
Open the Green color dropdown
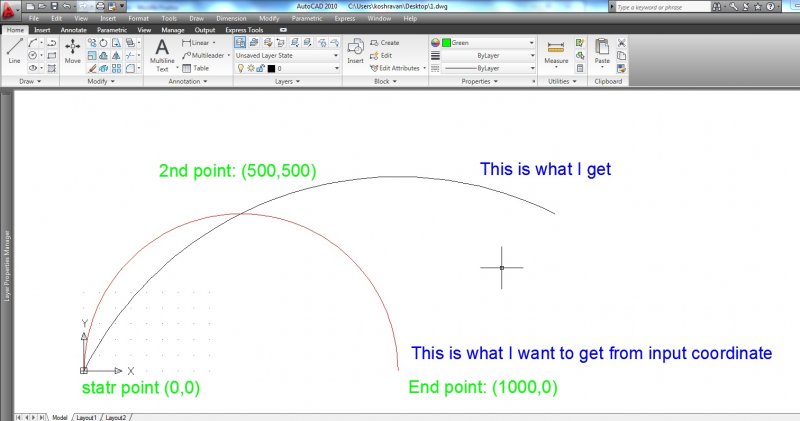pos(483,43)
